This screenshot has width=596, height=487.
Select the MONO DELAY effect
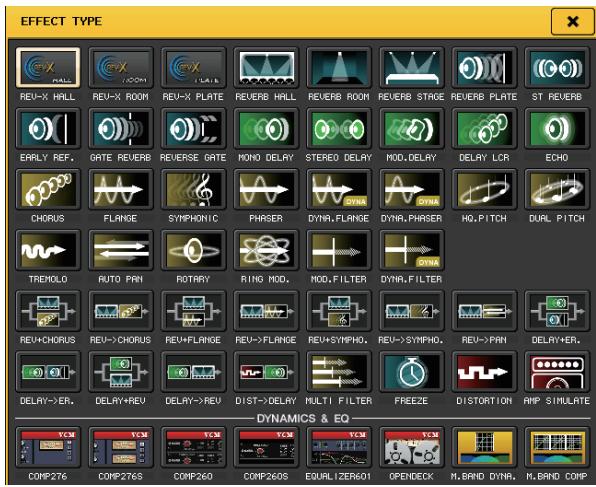[x=266, y=128]
